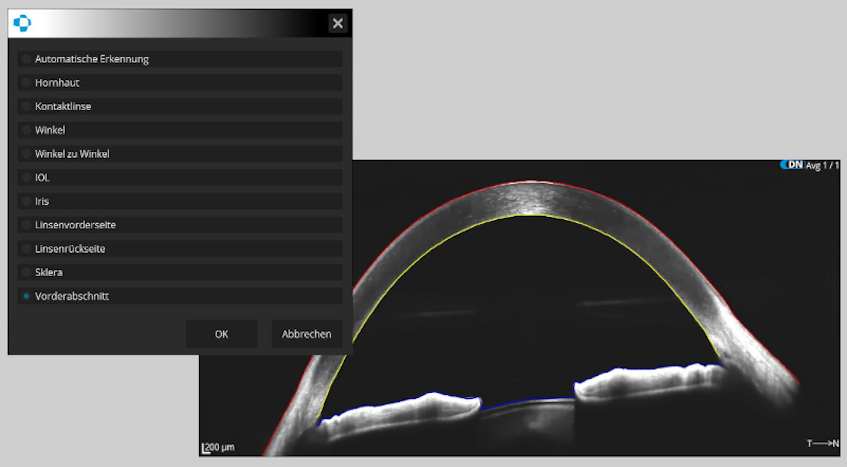Click the T→N orientation indicator
This screenshot has width=847, height=467.
[823, 443]
